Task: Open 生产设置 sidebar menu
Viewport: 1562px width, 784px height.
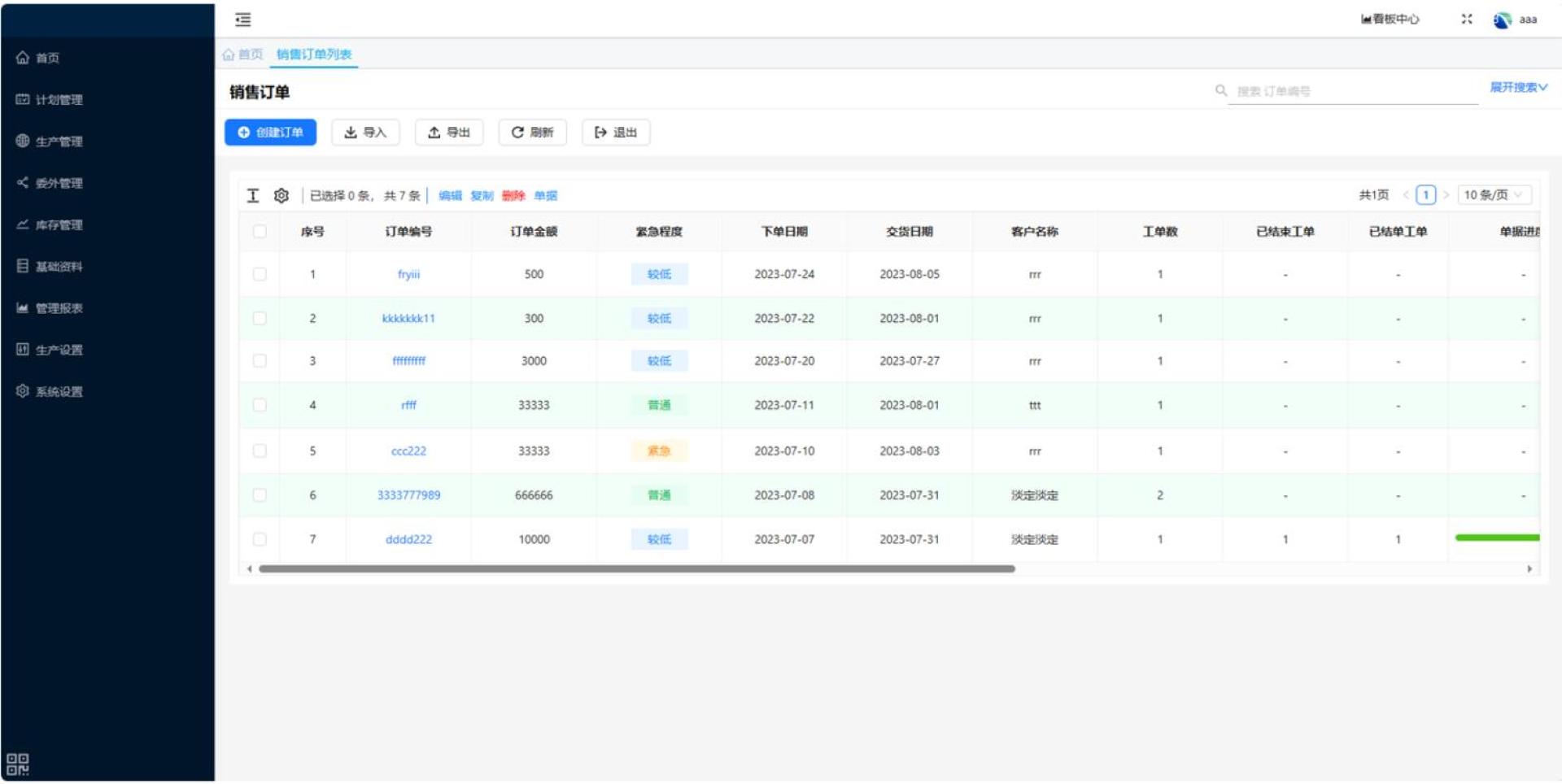Action: pyautogui.click(x=49, y=350)
